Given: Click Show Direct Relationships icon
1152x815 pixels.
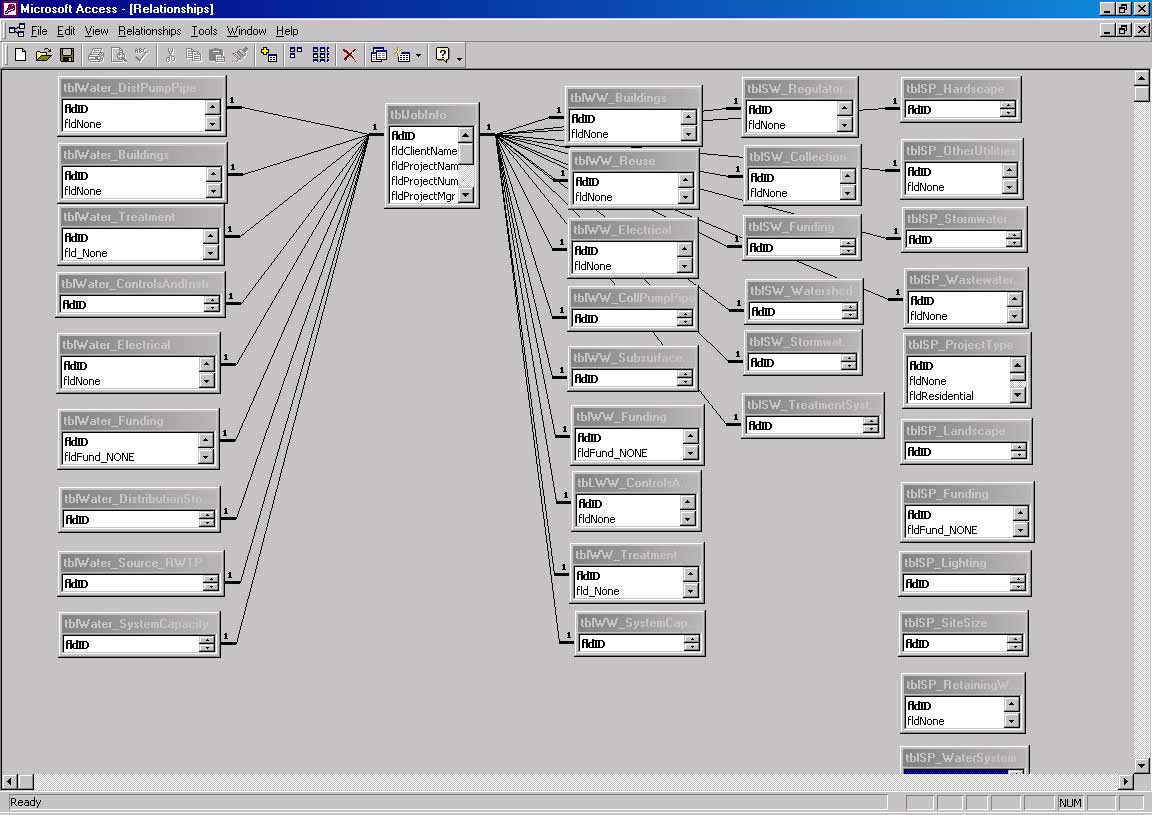Looking at the screenshot, I should (296, 55).
